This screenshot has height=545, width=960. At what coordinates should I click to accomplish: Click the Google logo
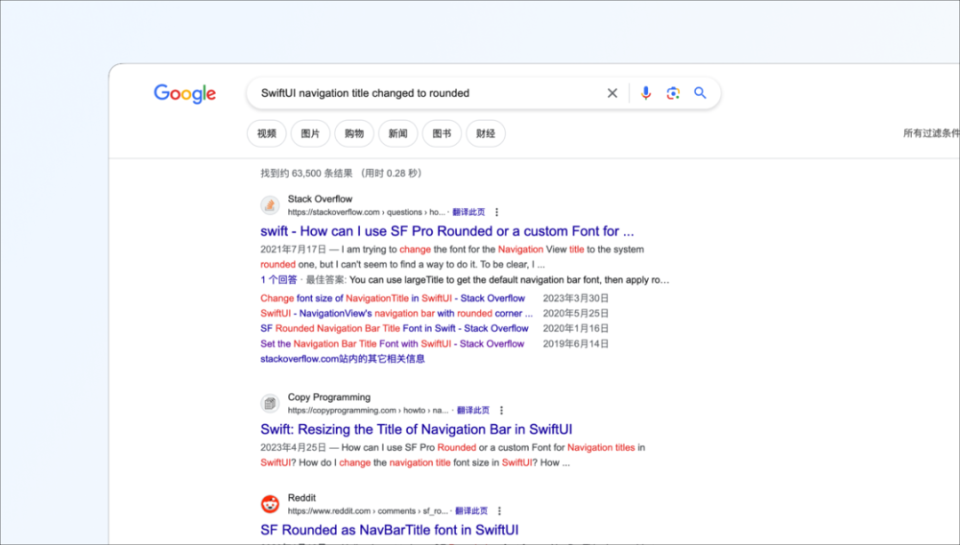[x=184, y=94]
